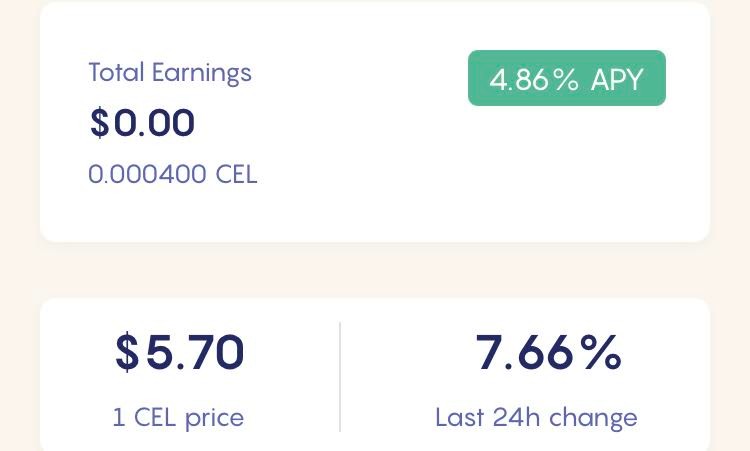This screenshot has height=451, width=750.
Task: Click the dollar sign before 5.70
Action: coord(127,352)
